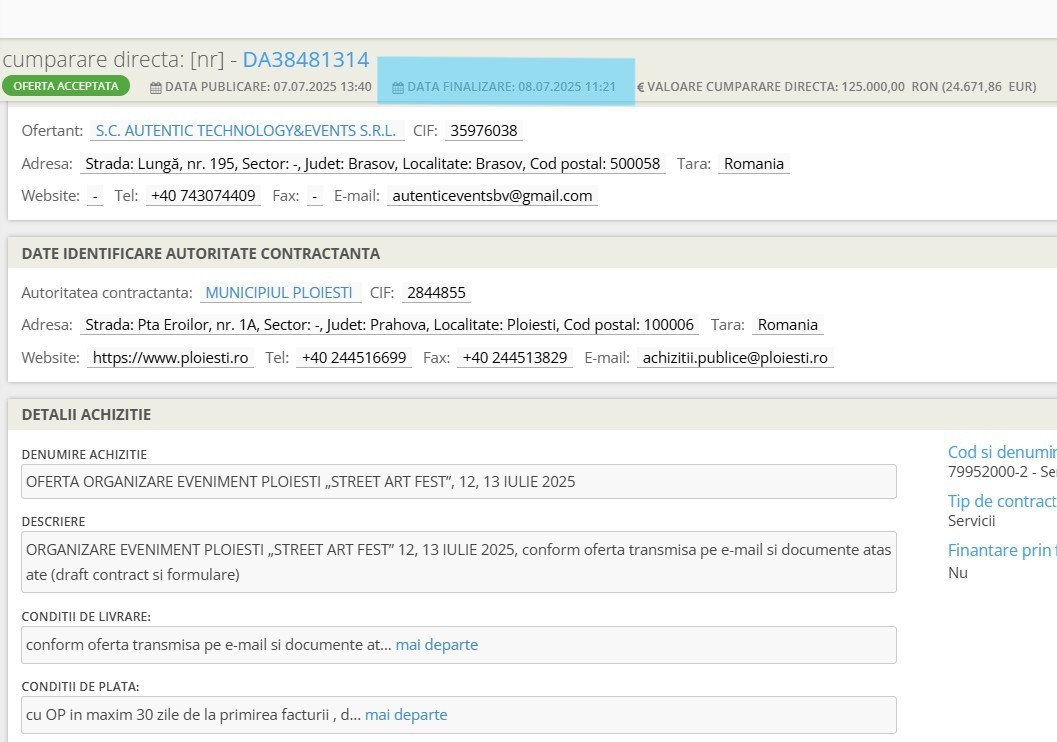Click the calendar icon beside Data Publicare
Image resolution: width=1057 pixels, height=742 pixels.
[155, 87]
